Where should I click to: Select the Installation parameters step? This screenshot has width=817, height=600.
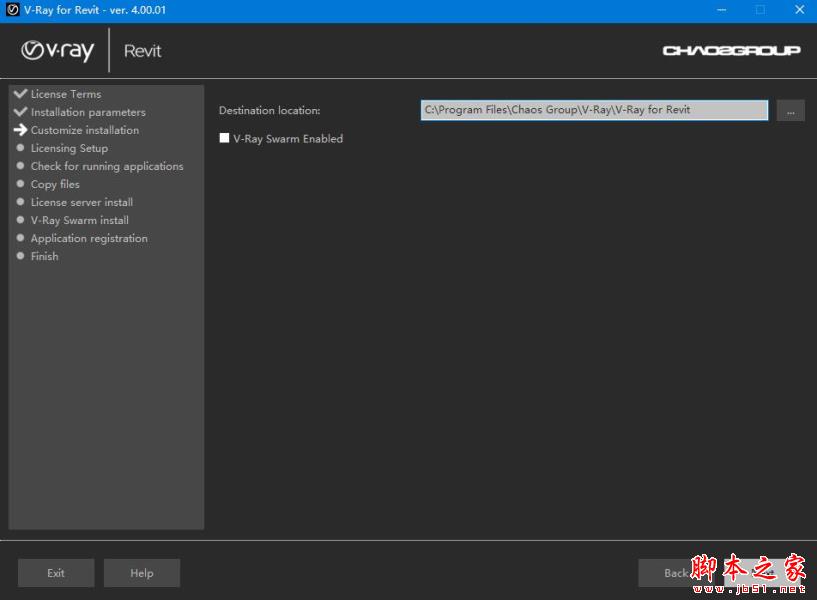pyautogui.click(x=88, y=112)
